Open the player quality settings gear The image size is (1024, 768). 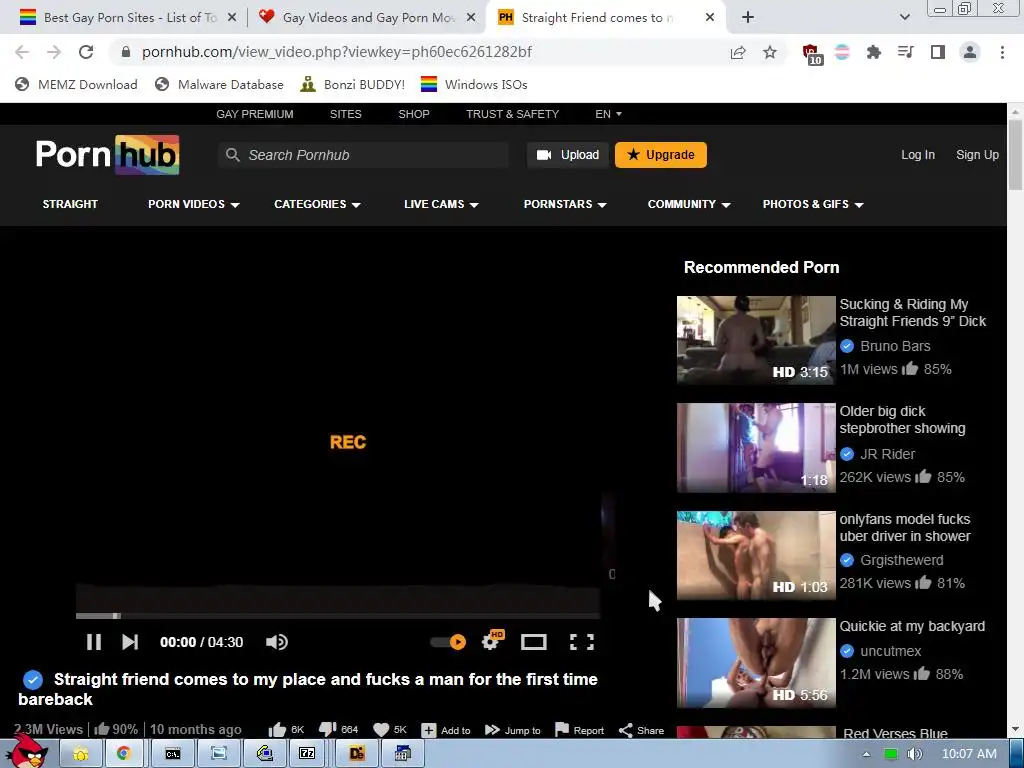click(491, 641)
